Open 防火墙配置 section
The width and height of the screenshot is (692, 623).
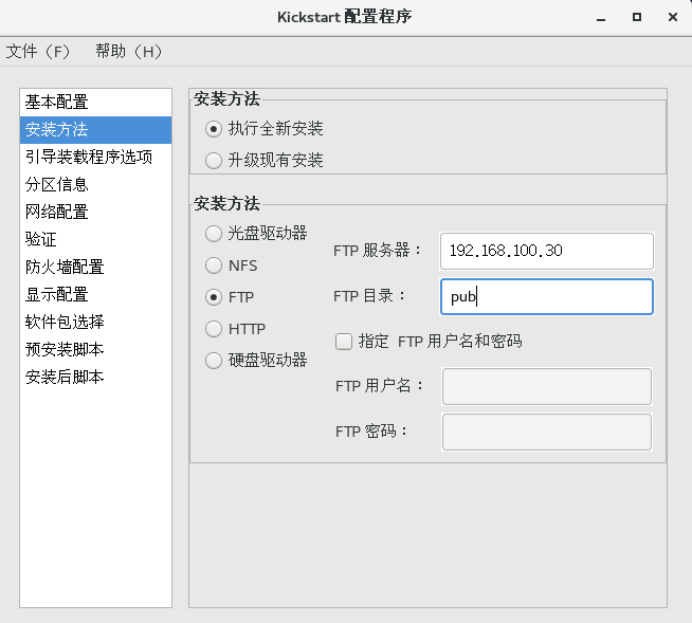pyautogui.click(x=95, y=267)
